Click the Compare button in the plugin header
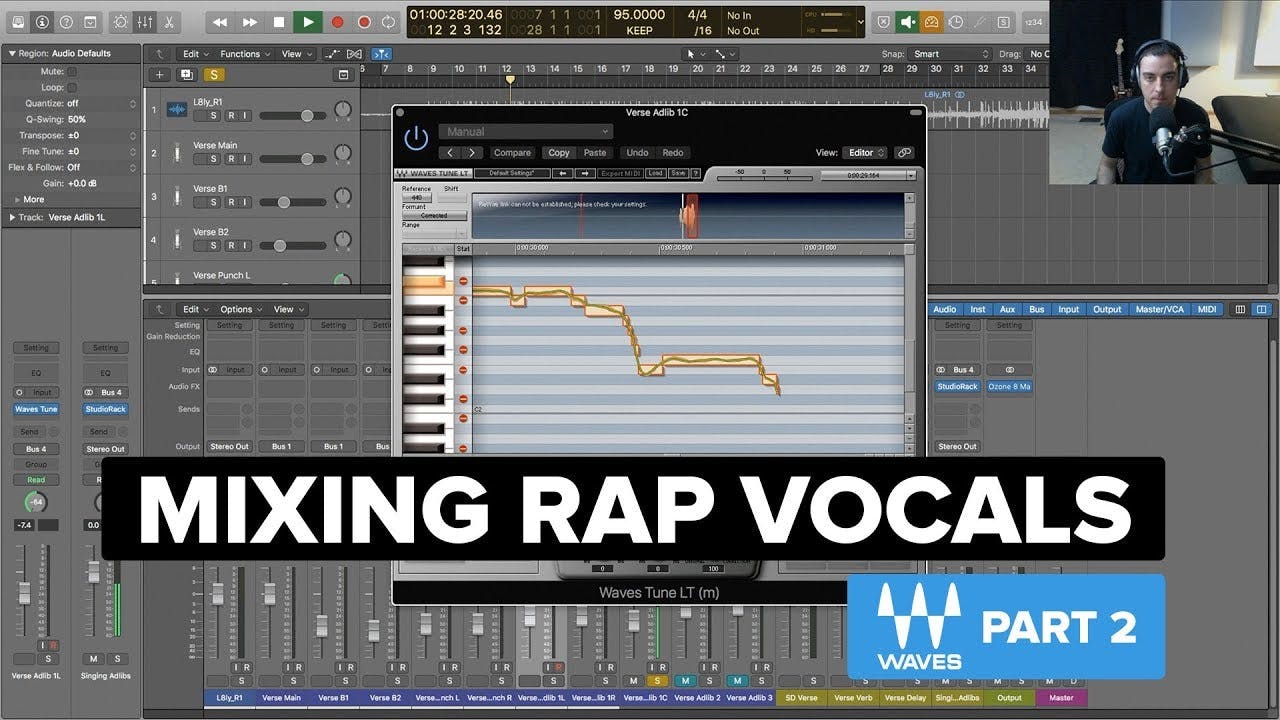Image resolution: width=1280 pixels, height=720 pixels. 513,152
